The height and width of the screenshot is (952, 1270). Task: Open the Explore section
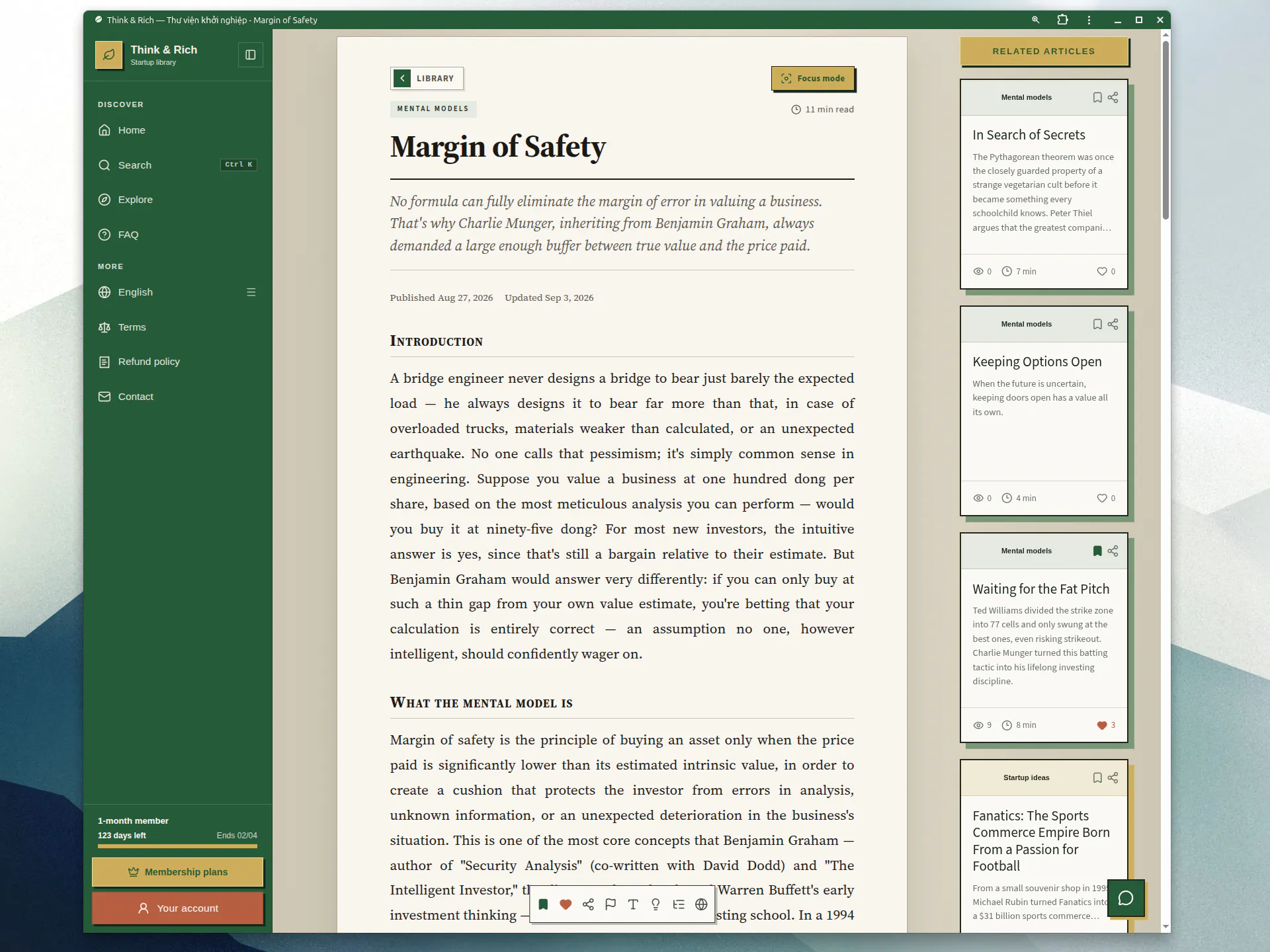click(177, 200)
